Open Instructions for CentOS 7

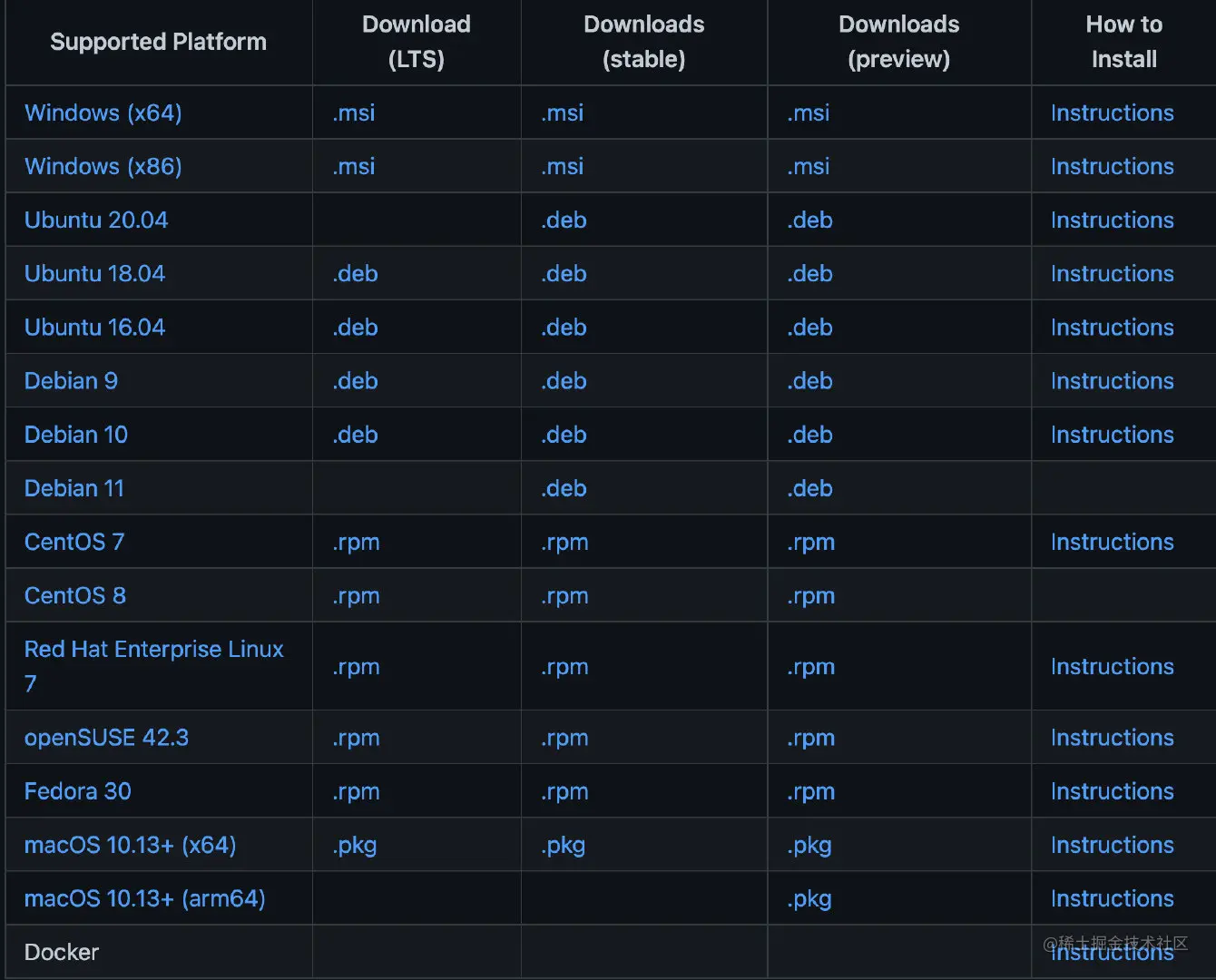[x=1112, y=542]
